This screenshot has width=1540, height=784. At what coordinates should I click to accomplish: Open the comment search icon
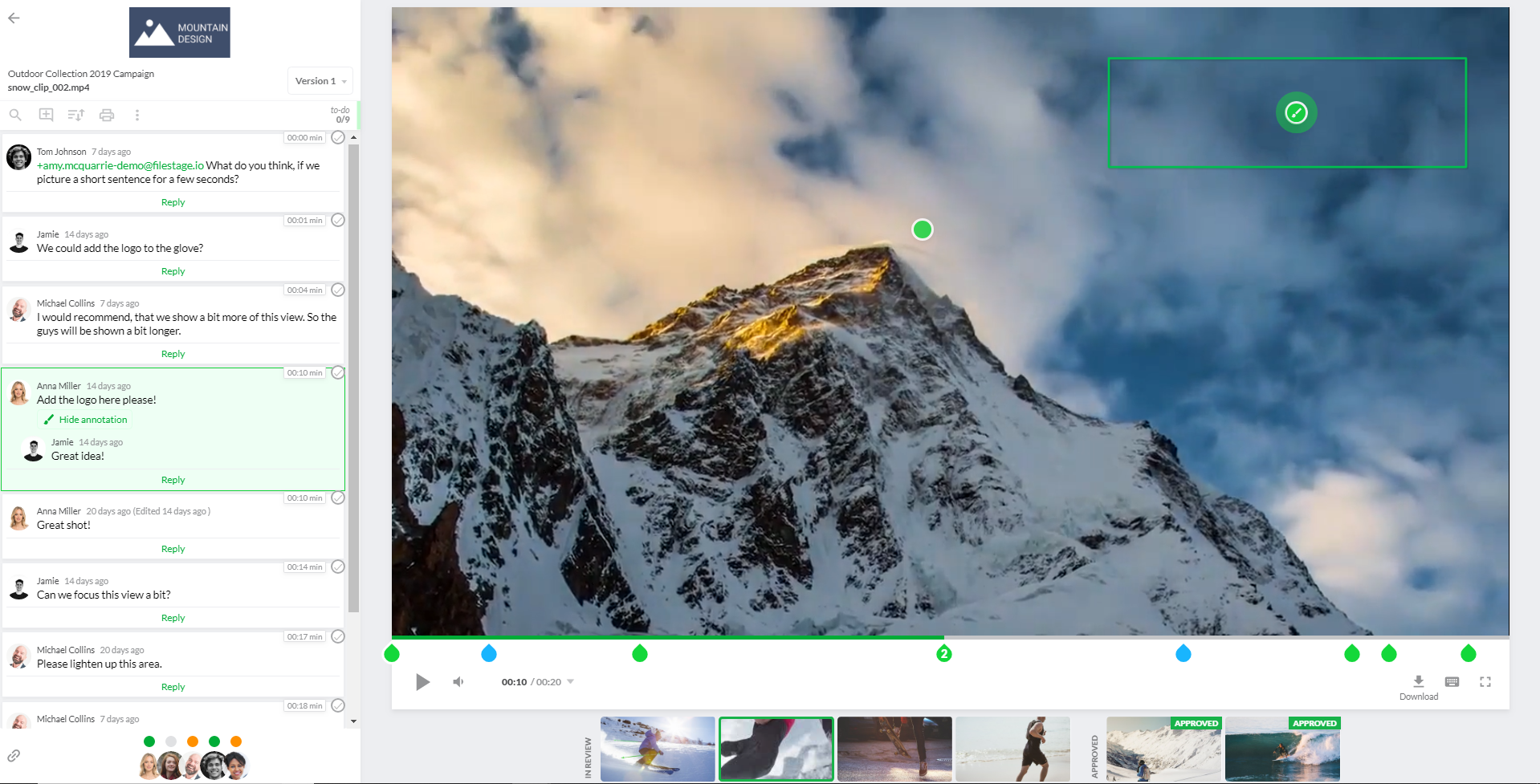[x=15, y=116]
